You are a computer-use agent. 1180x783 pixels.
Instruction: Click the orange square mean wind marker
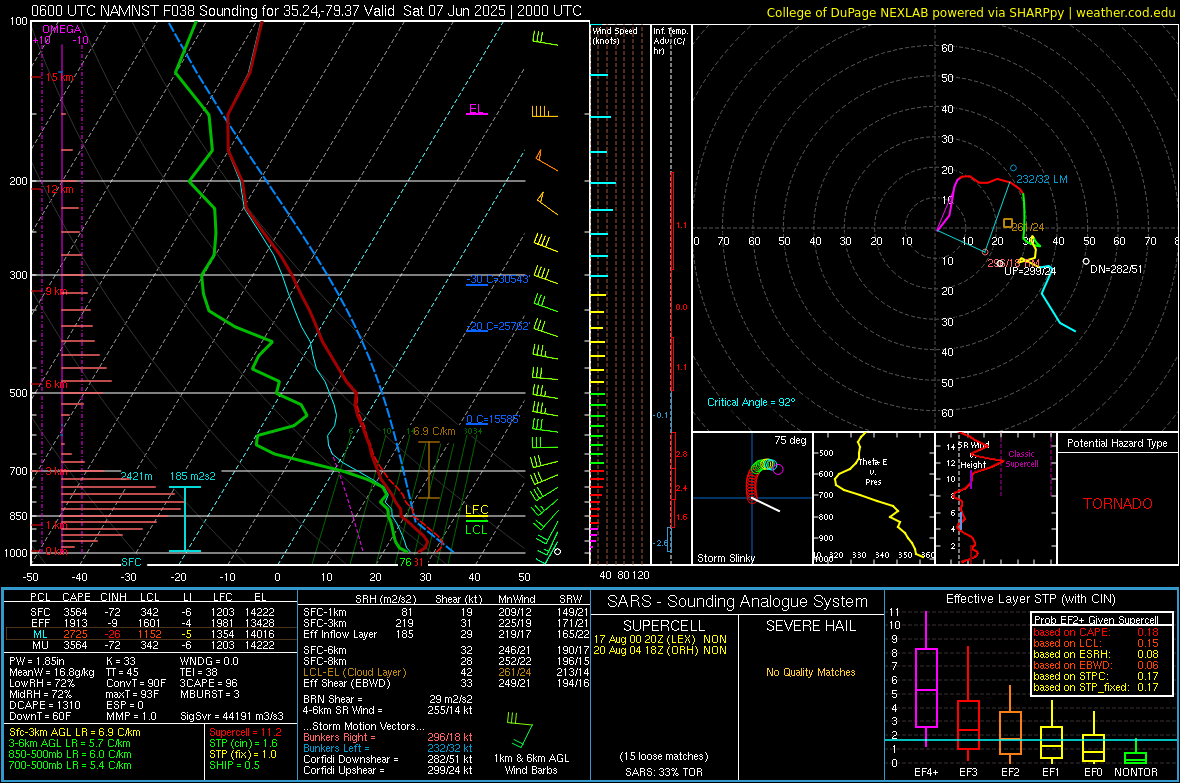1008,223
